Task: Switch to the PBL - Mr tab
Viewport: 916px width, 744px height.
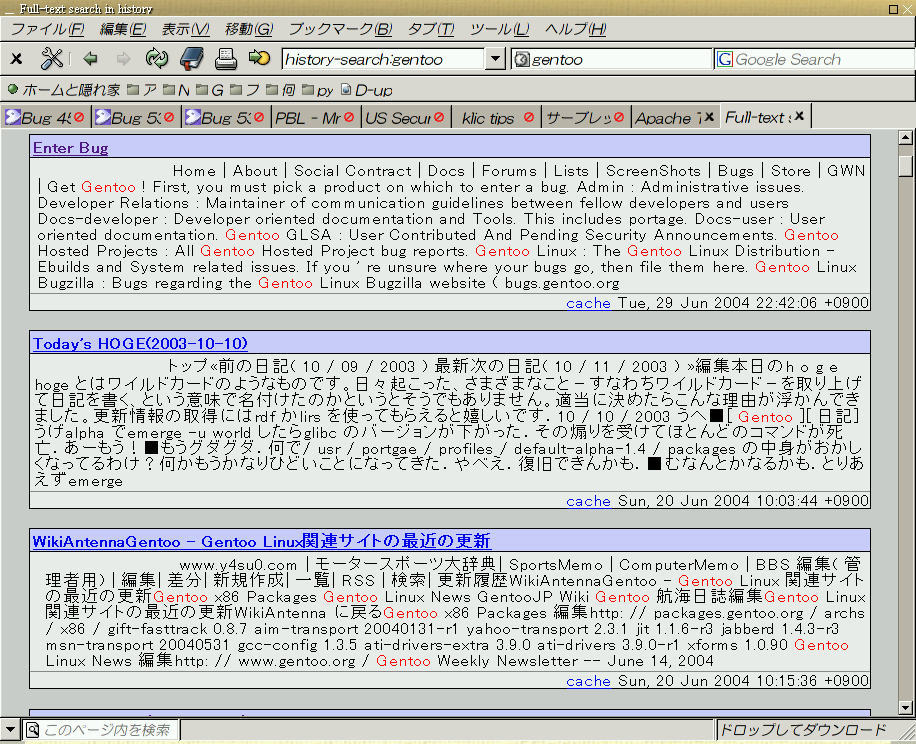Action: pyautogui.click(x=308, y=117)
